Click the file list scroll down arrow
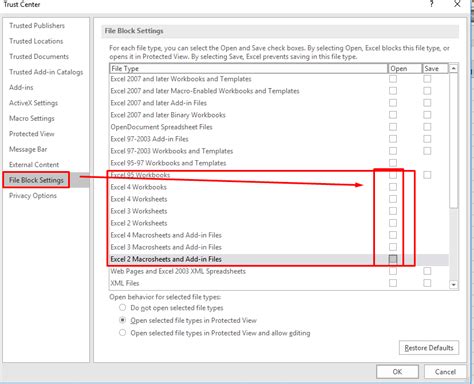The image size is (474, 384). (453, 285)
